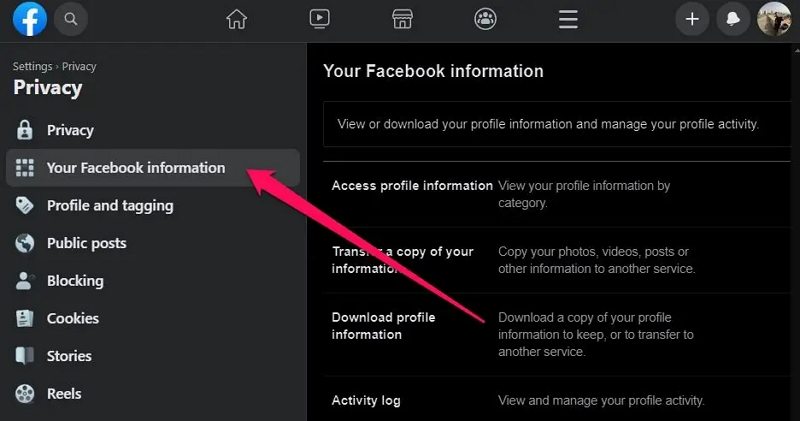
Task: Click the Create plus button
Action: pos(692,18)
